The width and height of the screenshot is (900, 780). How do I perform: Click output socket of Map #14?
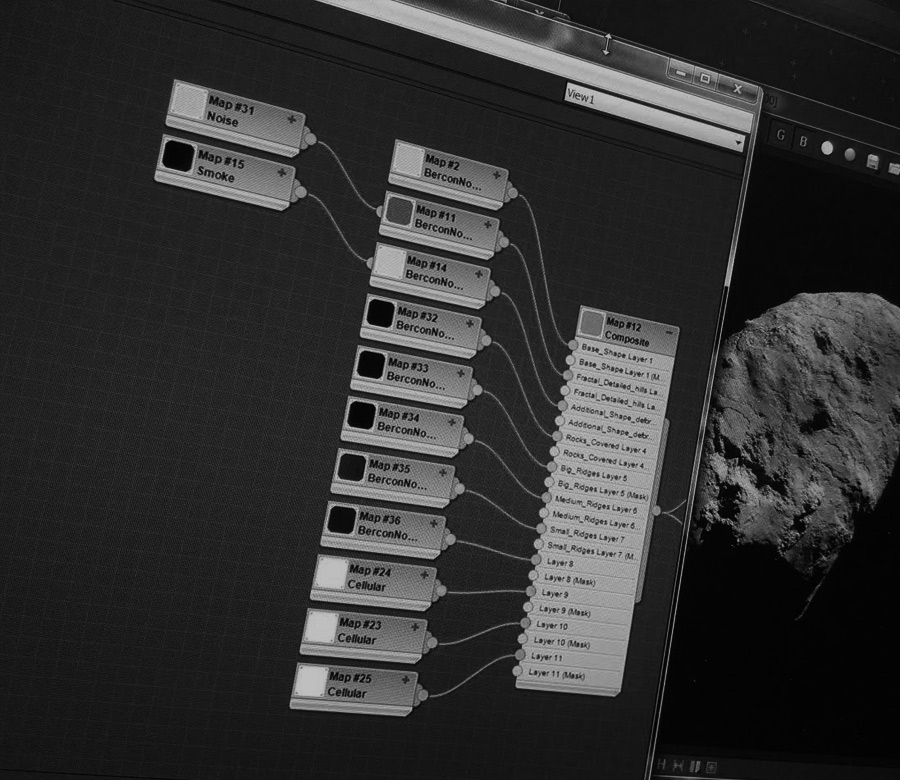[x=494, y=292]
